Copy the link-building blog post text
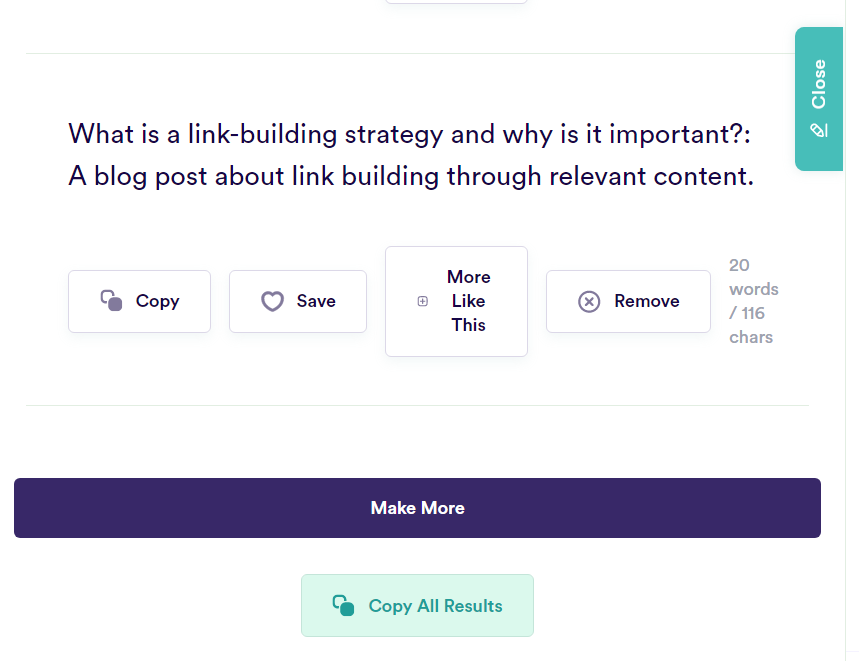859x661 pixels. coord(139,301)
